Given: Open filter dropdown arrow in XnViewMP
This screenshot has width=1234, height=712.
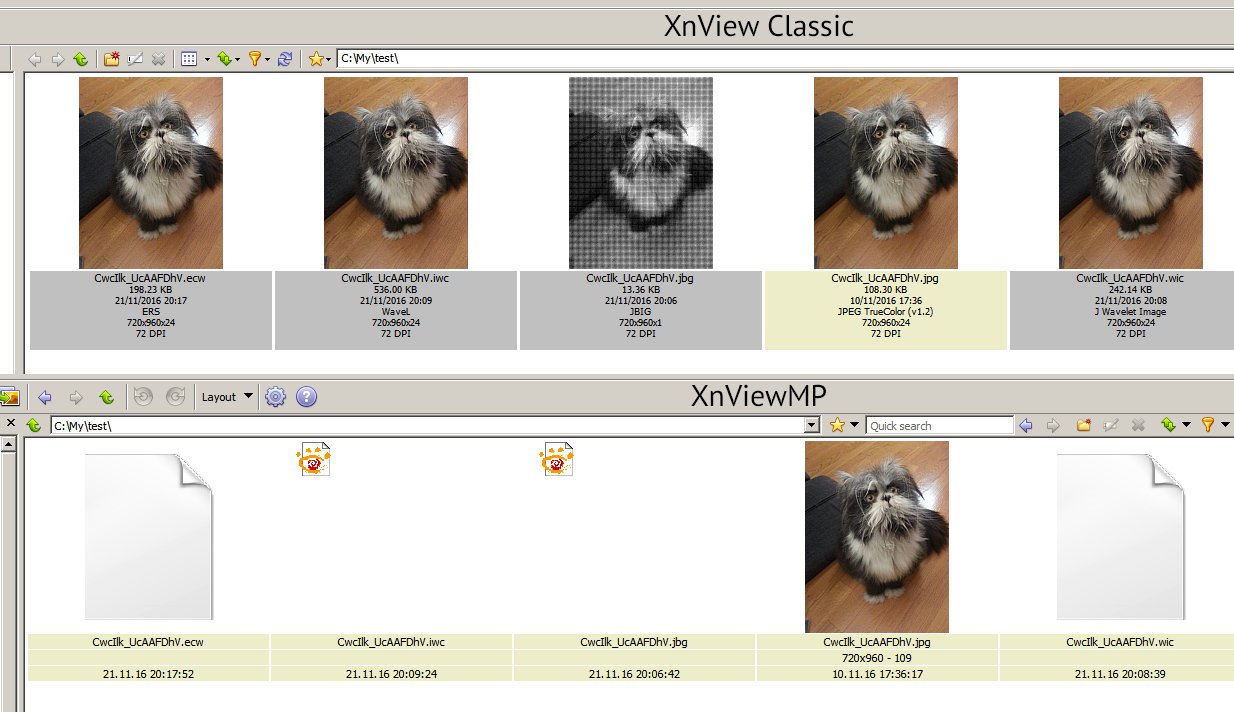Looking at the screenshot, I should point(1225,424).
